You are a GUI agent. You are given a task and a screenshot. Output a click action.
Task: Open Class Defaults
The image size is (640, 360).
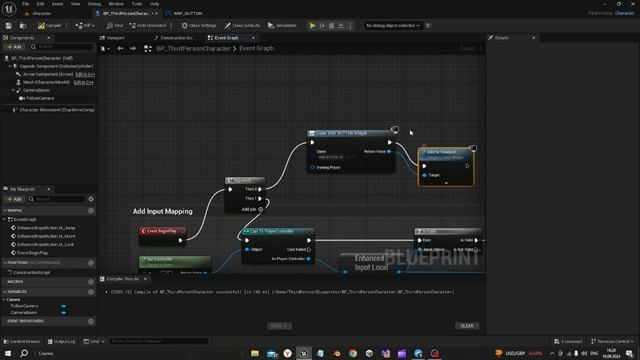point(242,26)
